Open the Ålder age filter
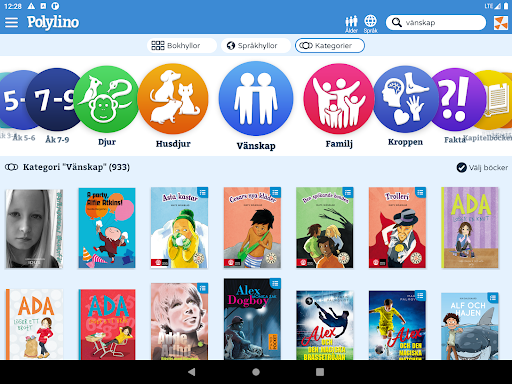512x384 pixels. click(351, 24)
